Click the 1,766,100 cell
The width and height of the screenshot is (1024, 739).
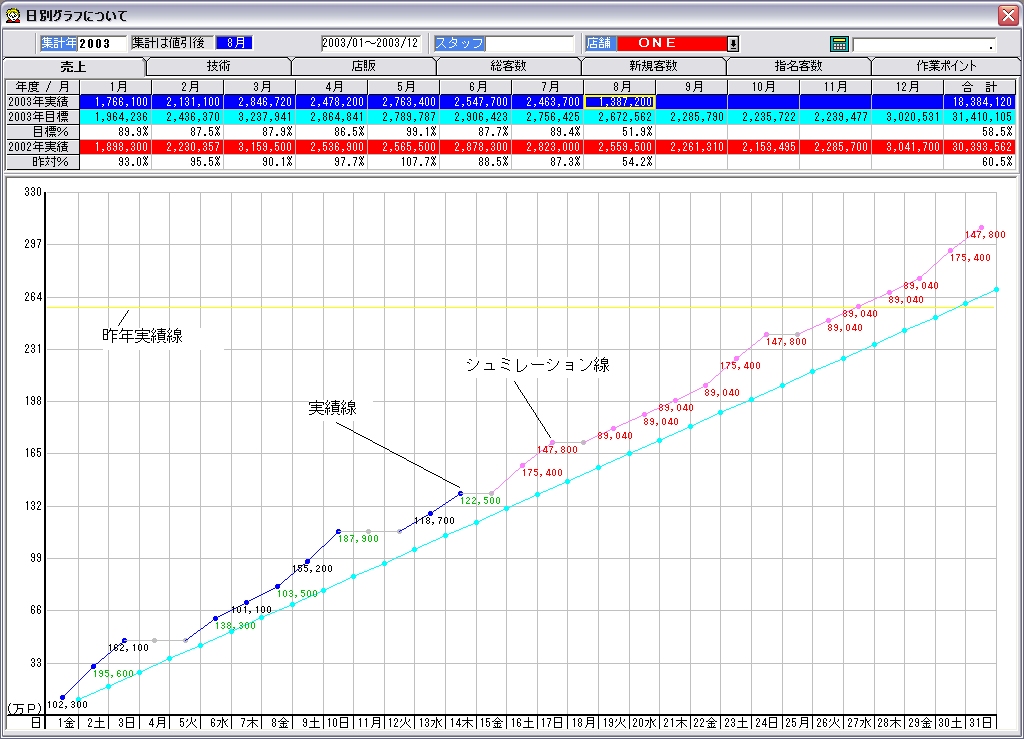point(116,102)
